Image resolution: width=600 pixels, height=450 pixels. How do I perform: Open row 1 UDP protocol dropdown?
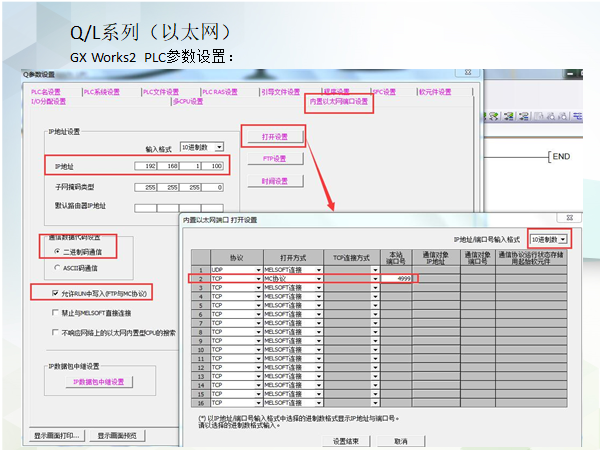click(x=259, y=270)
